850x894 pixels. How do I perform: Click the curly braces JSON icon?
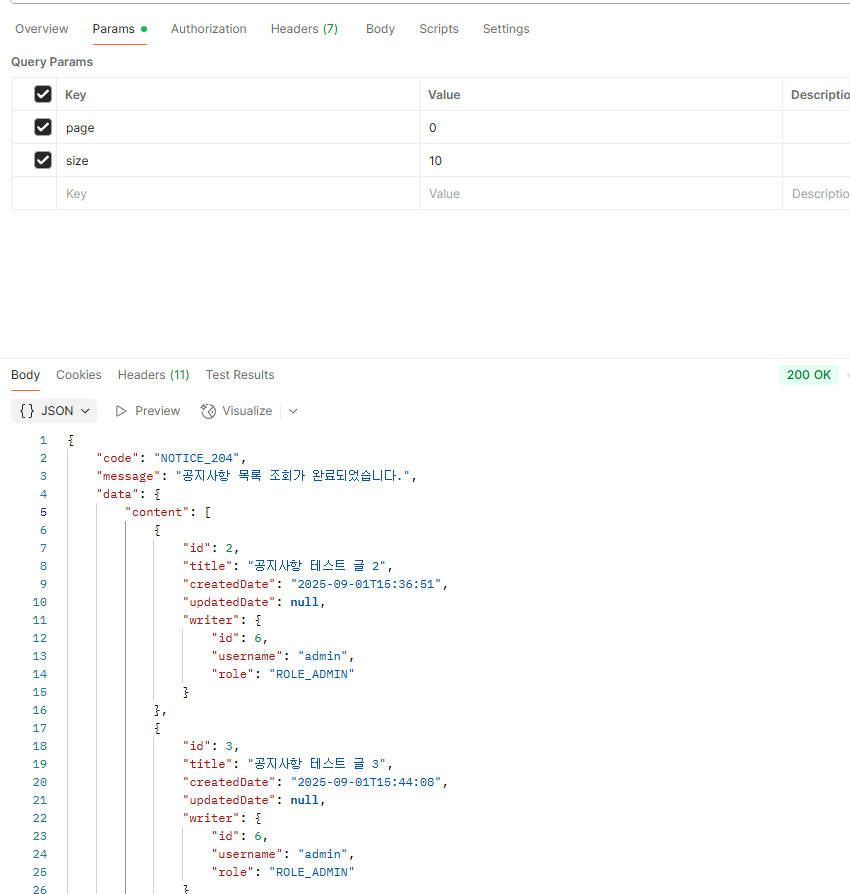click(x=27, y=411)
